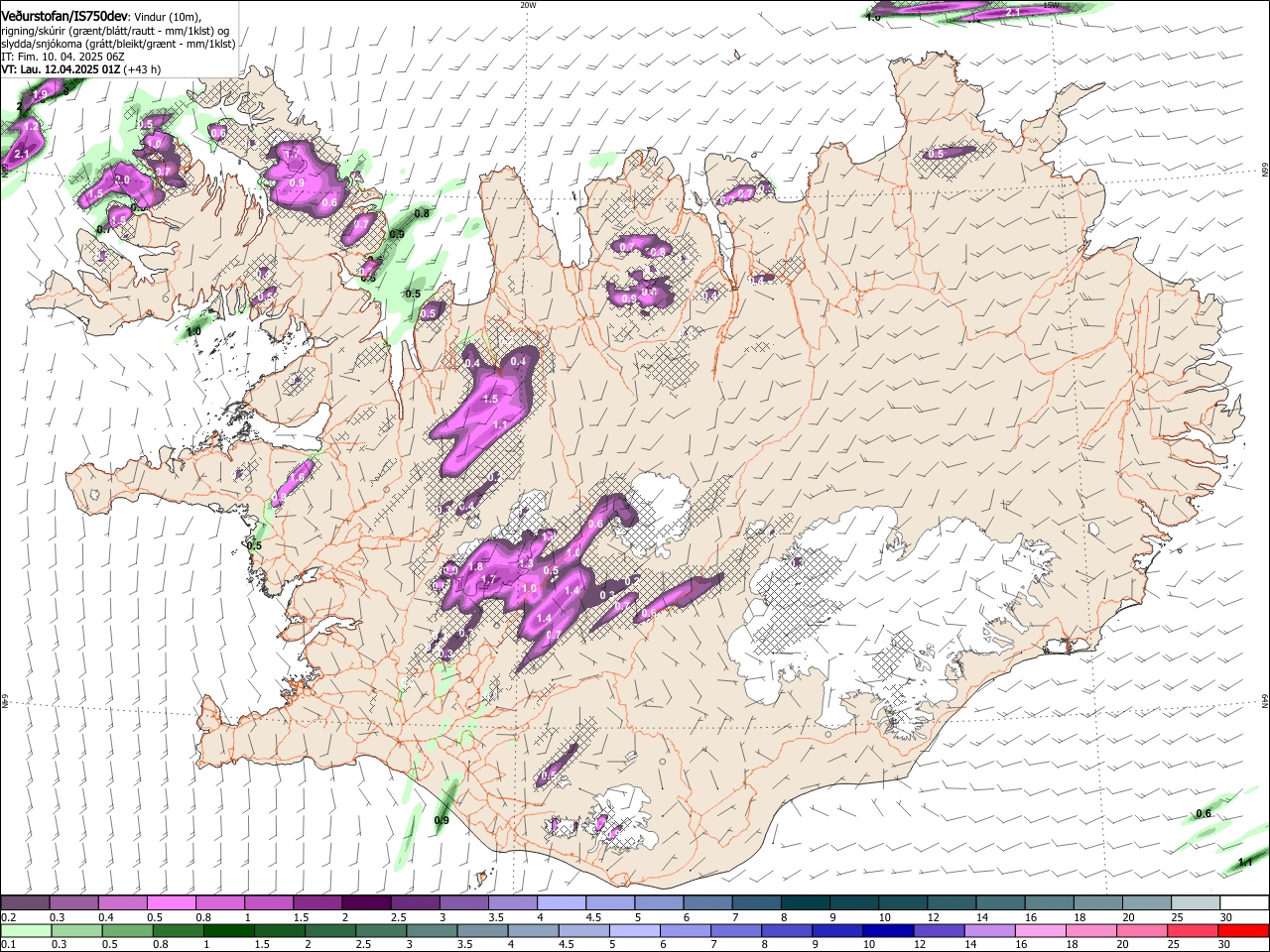The image size is (1270, 952).
Task: Select the navy blue swatch labelled 10 in lower scale
Action: [x=889, y=930]
